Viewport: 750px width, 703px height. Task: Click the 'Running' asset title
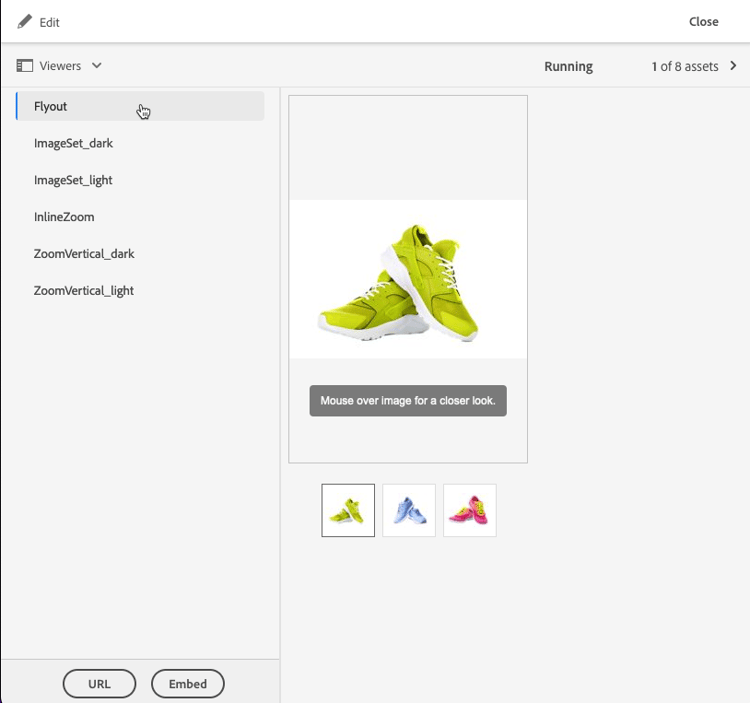click(568, 66)
